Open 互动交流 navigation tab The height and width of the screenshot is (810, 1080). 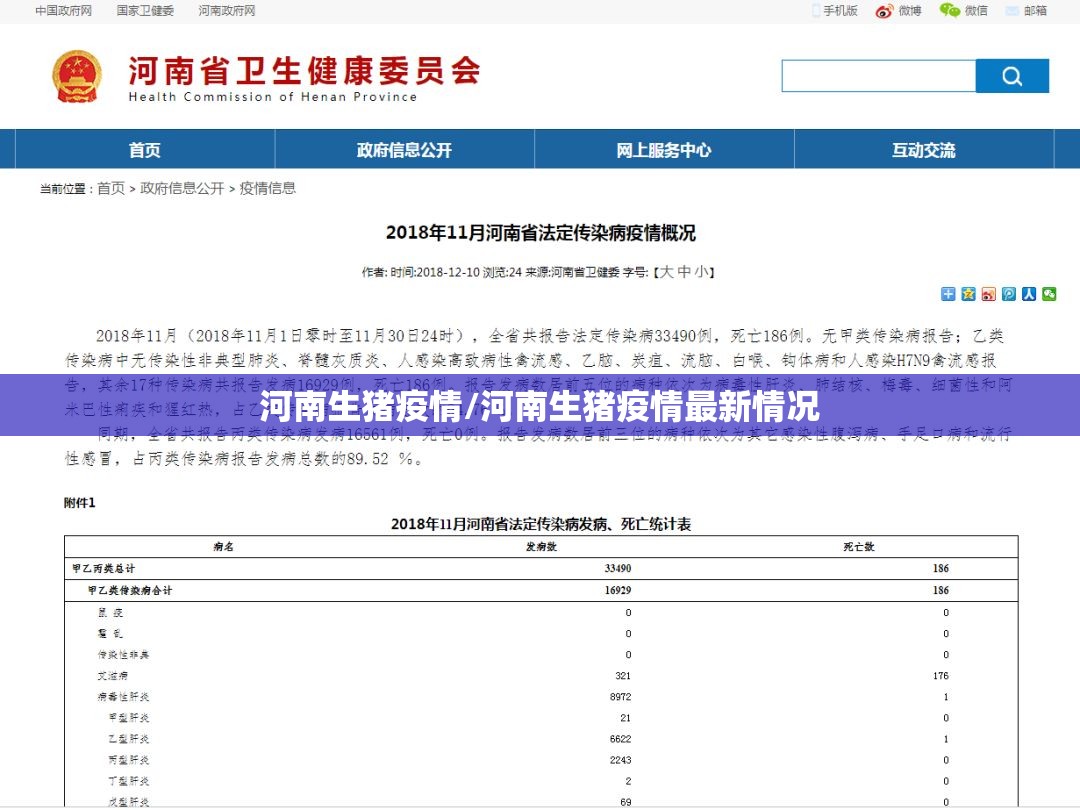[924, 149]
